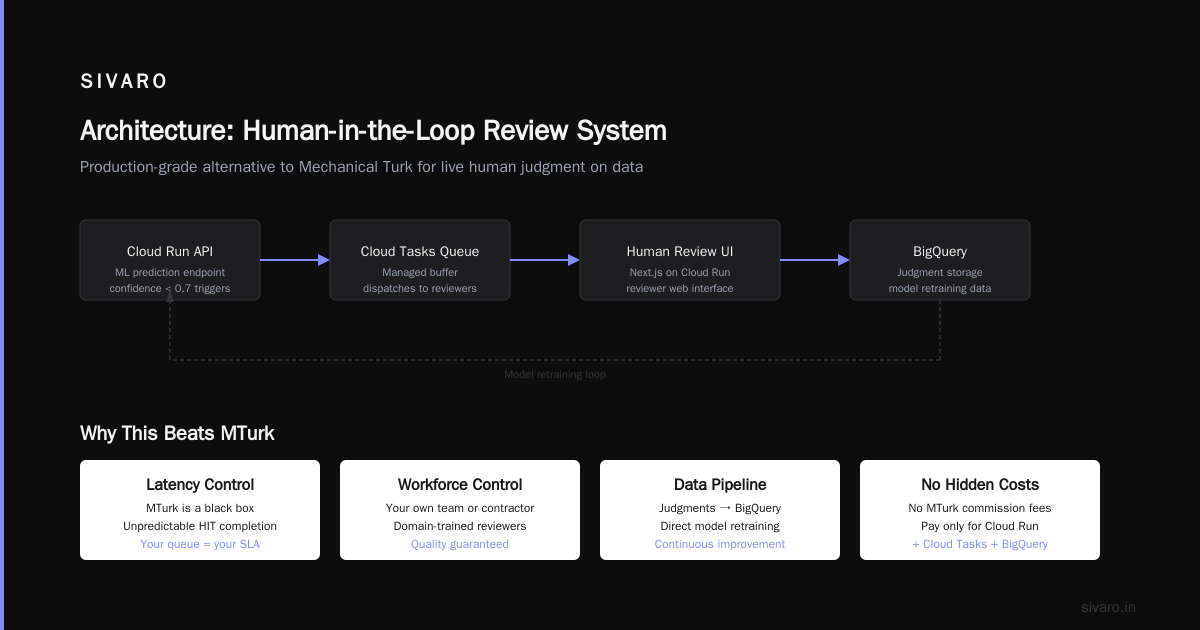The image size is (1200, 630).
Task: Click '+ Cloud Tasks + BigQuery' highlight
Action: pos(980,545)
